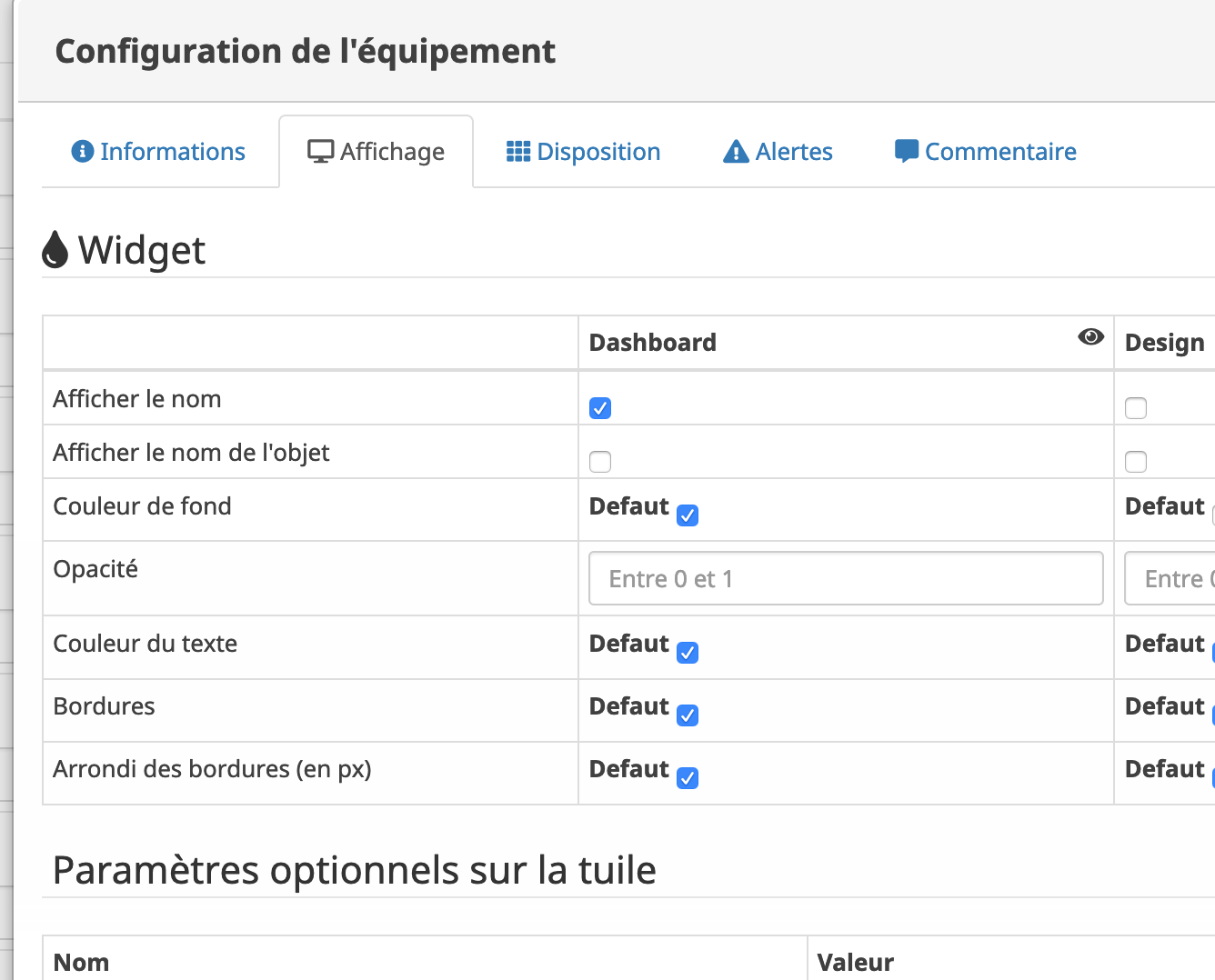Toggle the eye icon in Dashboard column

pos(1090,336)
